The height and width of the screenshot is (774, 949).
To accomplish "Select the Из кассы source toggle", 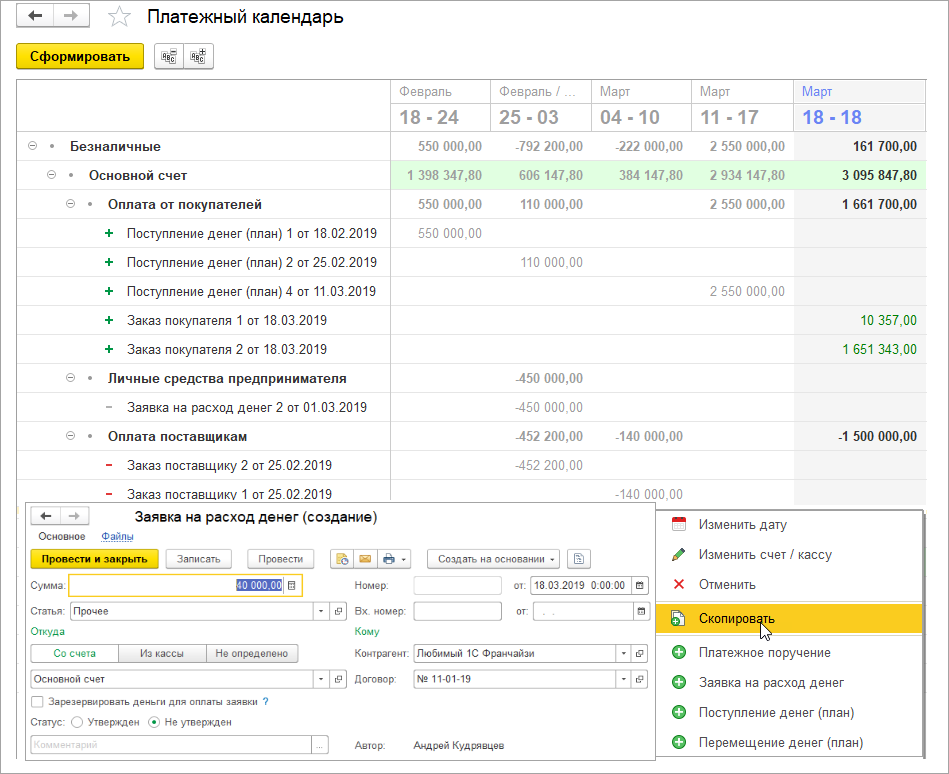I will point(161,653).
